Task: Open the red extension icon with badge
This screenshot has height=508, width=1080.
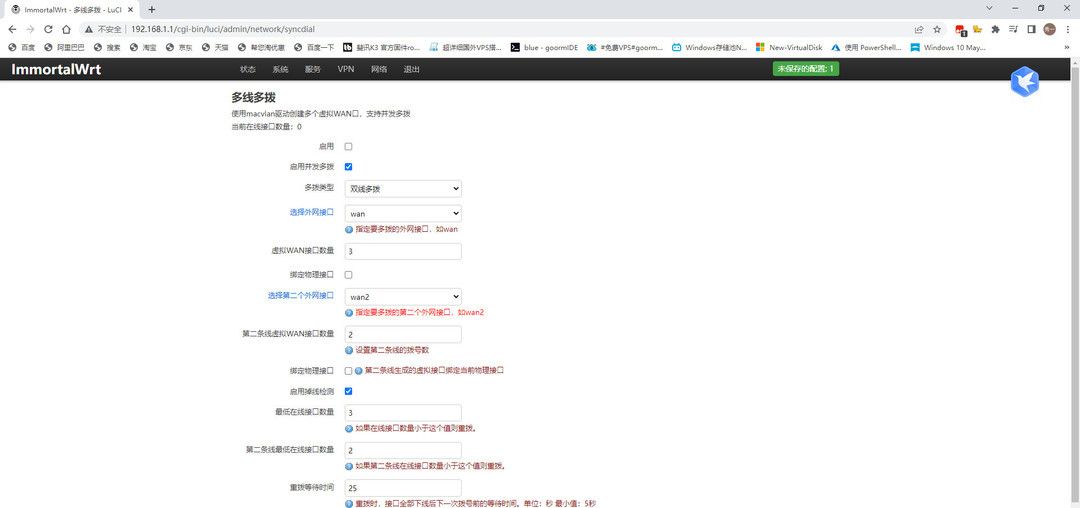Action: click(960, 30)
